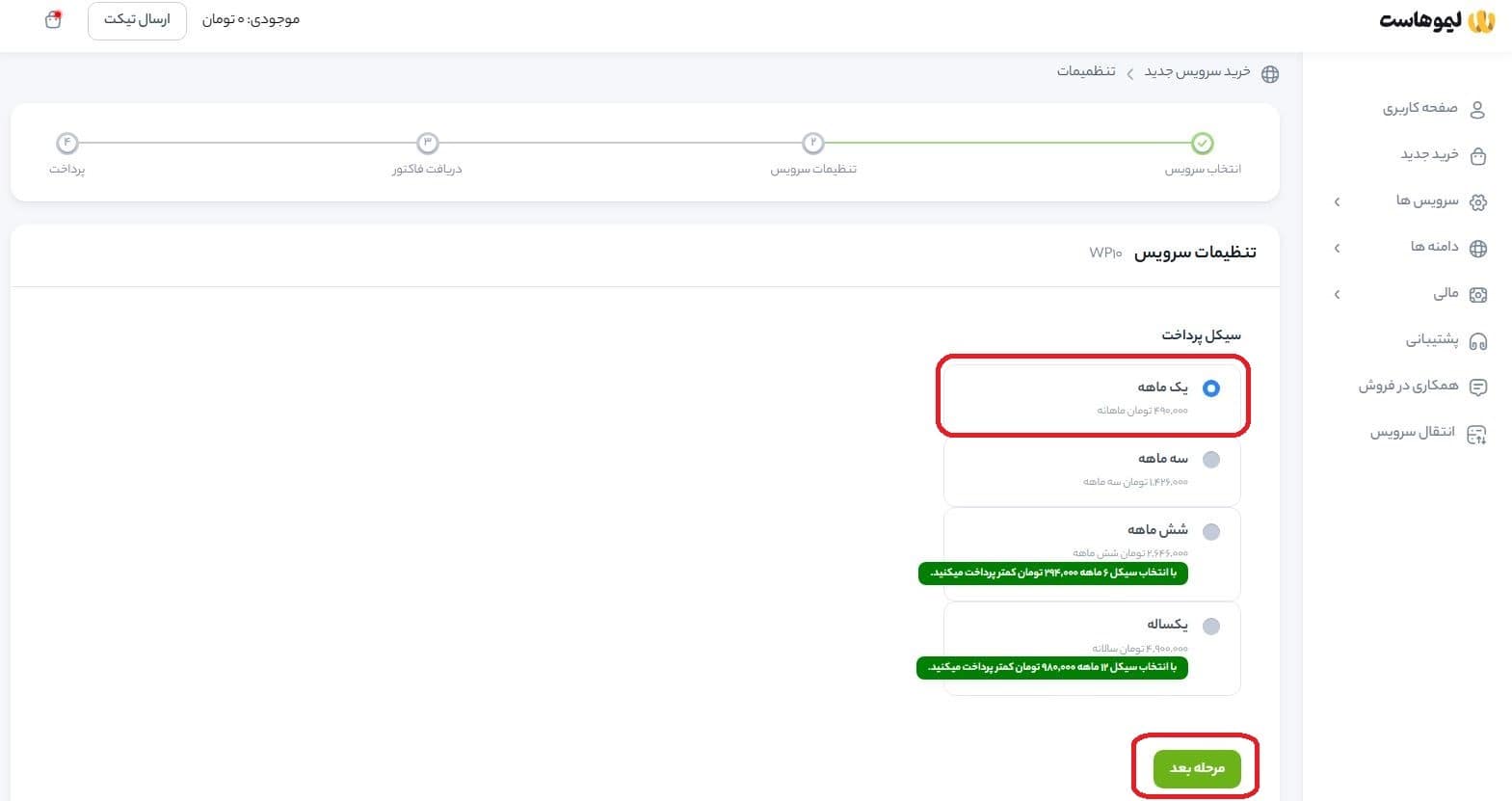Open the cart icon in top bar
The image size is (1512, 801).
coord(53,20)
